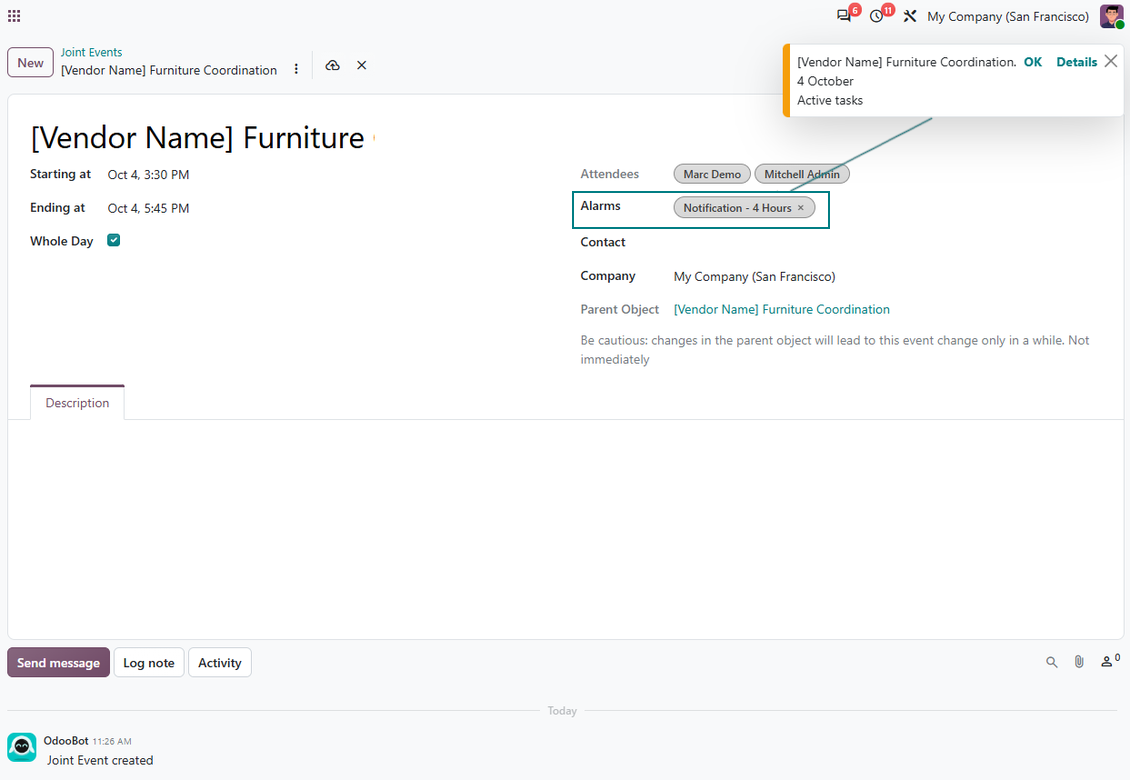Close the notification popup

[1111, 61]
